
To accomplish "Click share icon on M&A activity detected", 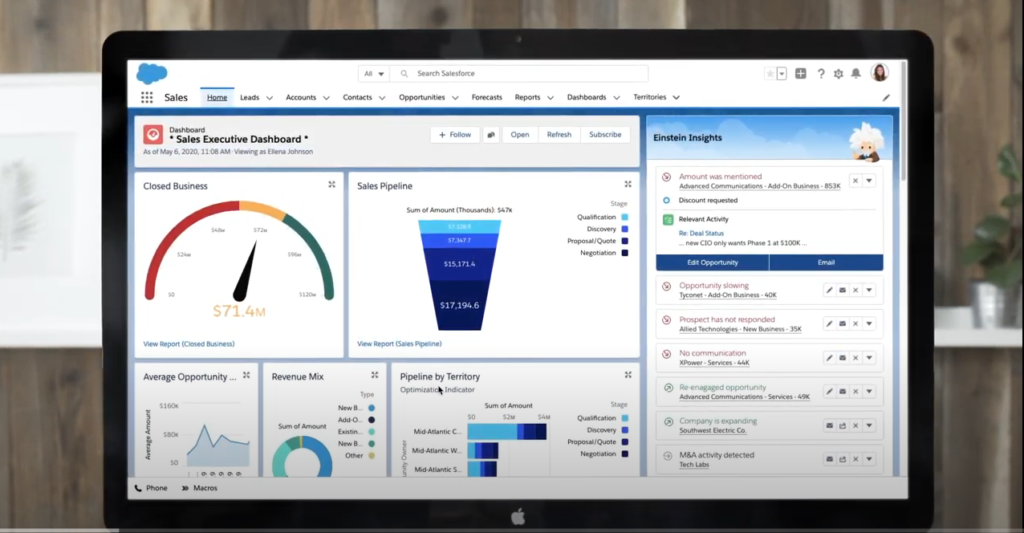I will 842,459.
